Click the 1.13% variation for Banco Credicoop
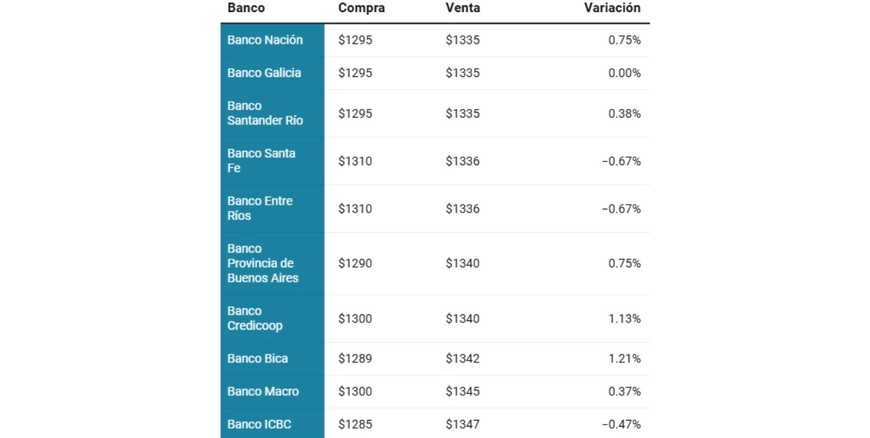Image resolution: width=870 pixels, height=438 pixels. point(624,318)
